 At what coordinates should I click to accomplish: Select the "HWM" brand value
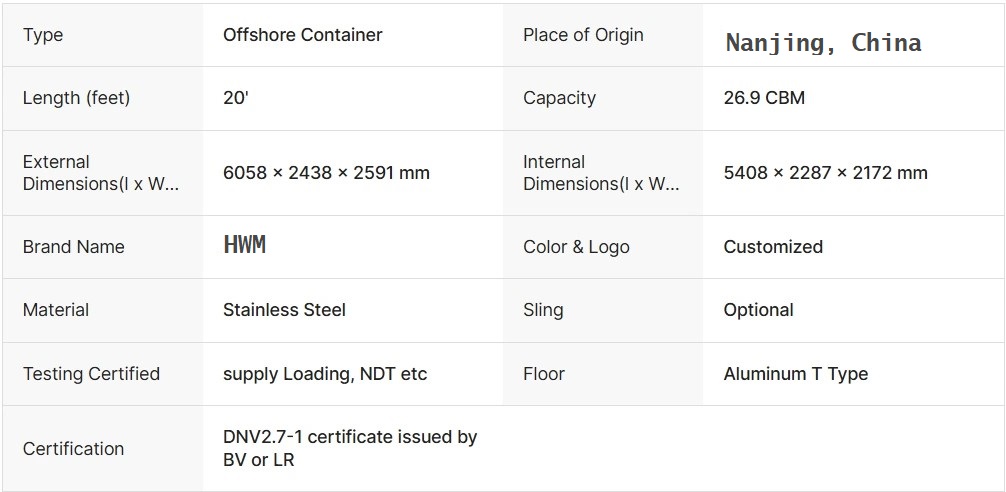click(244, 246)
